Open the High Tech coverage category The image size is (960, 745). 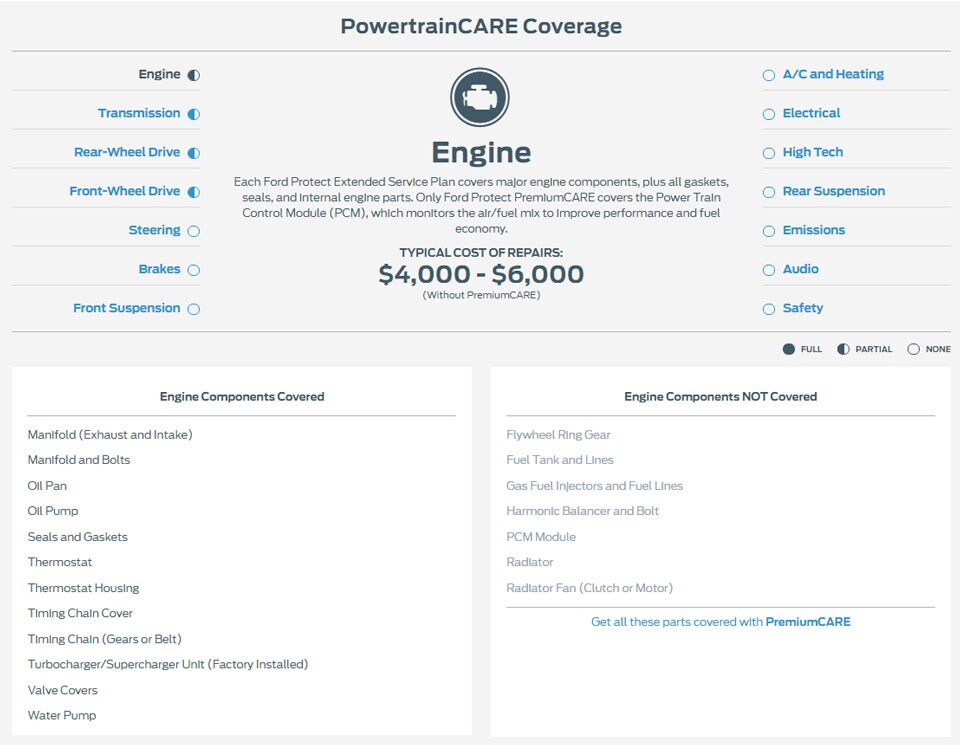pos(812,152)
